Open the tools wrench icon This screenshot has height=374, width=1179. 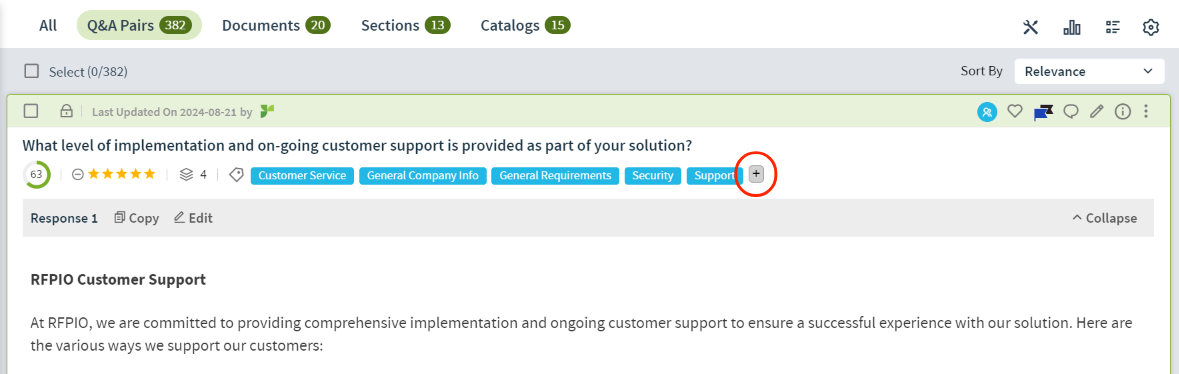1030,28
